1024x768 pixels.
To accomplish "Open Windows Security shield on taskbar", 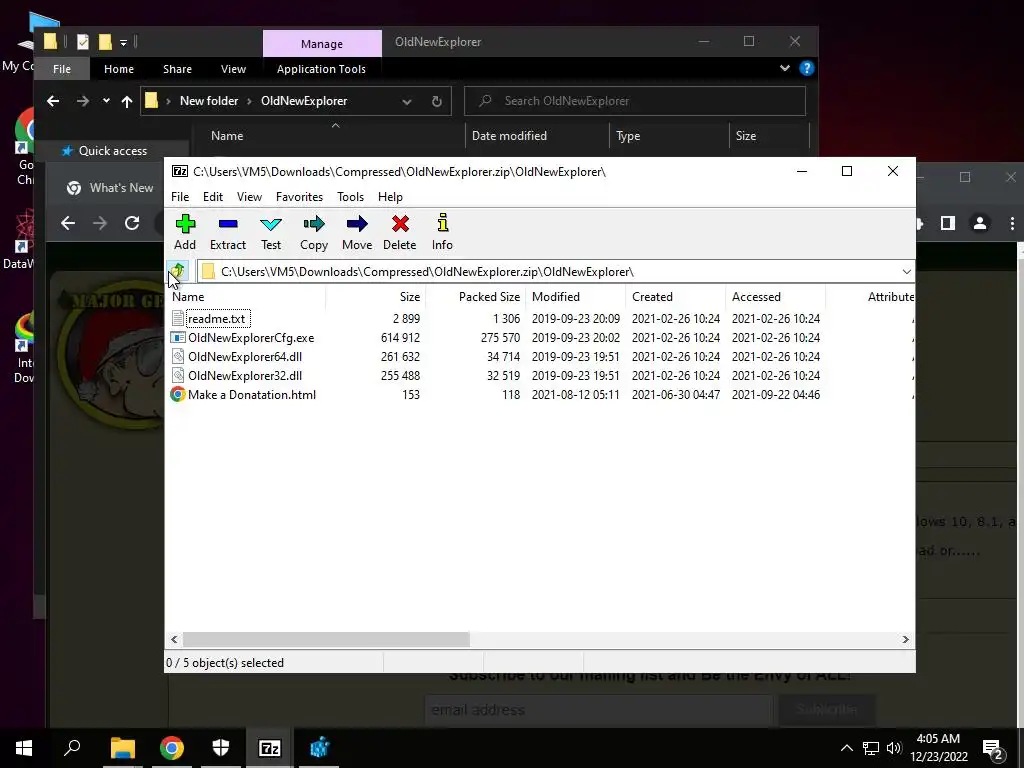I will coord(221,748).
